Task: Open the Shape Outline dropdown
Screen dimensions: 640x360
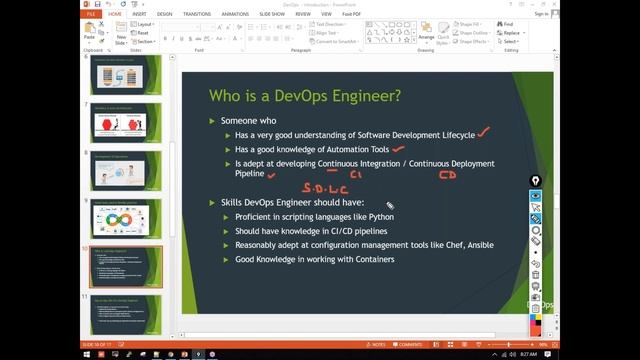Action: (x=472, y=33)
